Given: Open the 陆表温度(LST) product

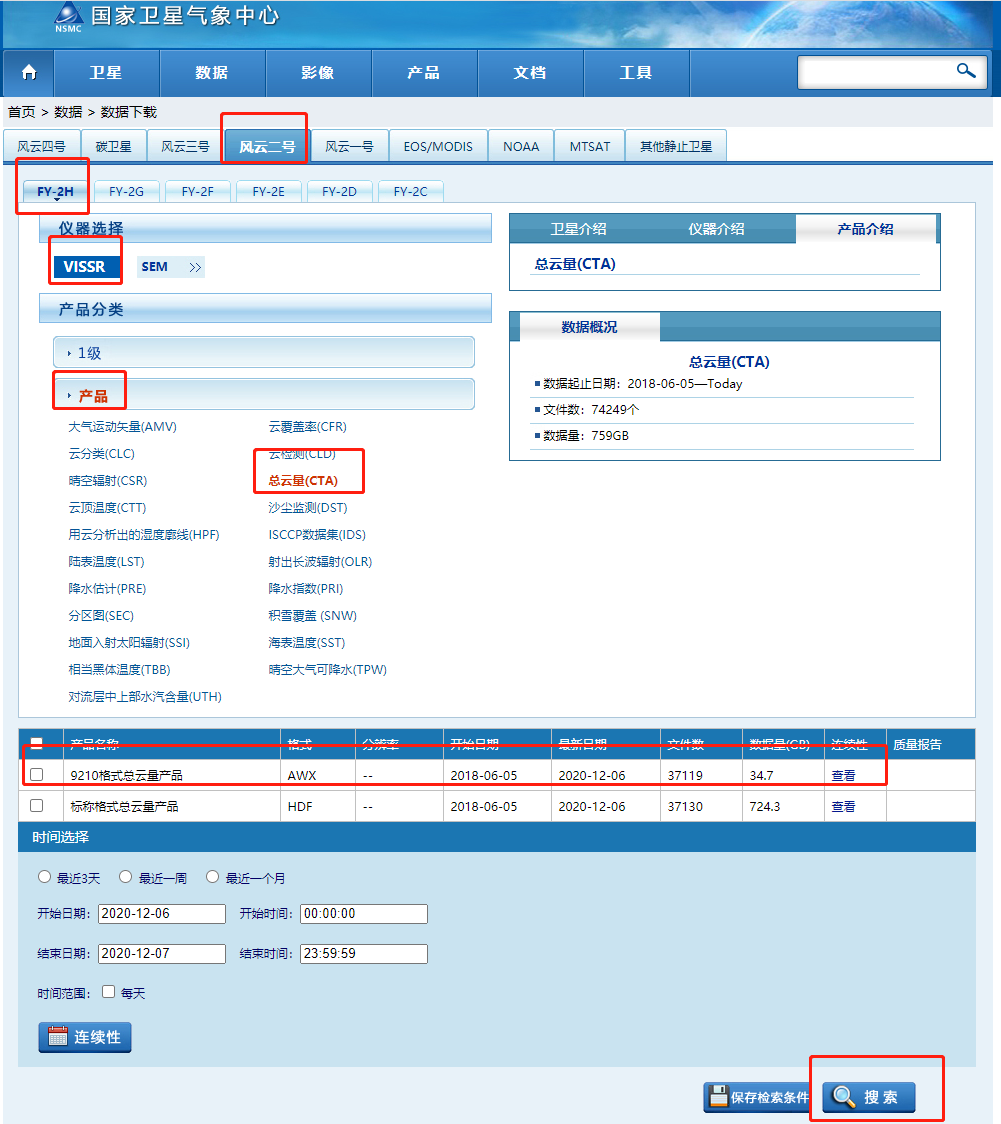Looking at the screenshot, I should (107, 561).
